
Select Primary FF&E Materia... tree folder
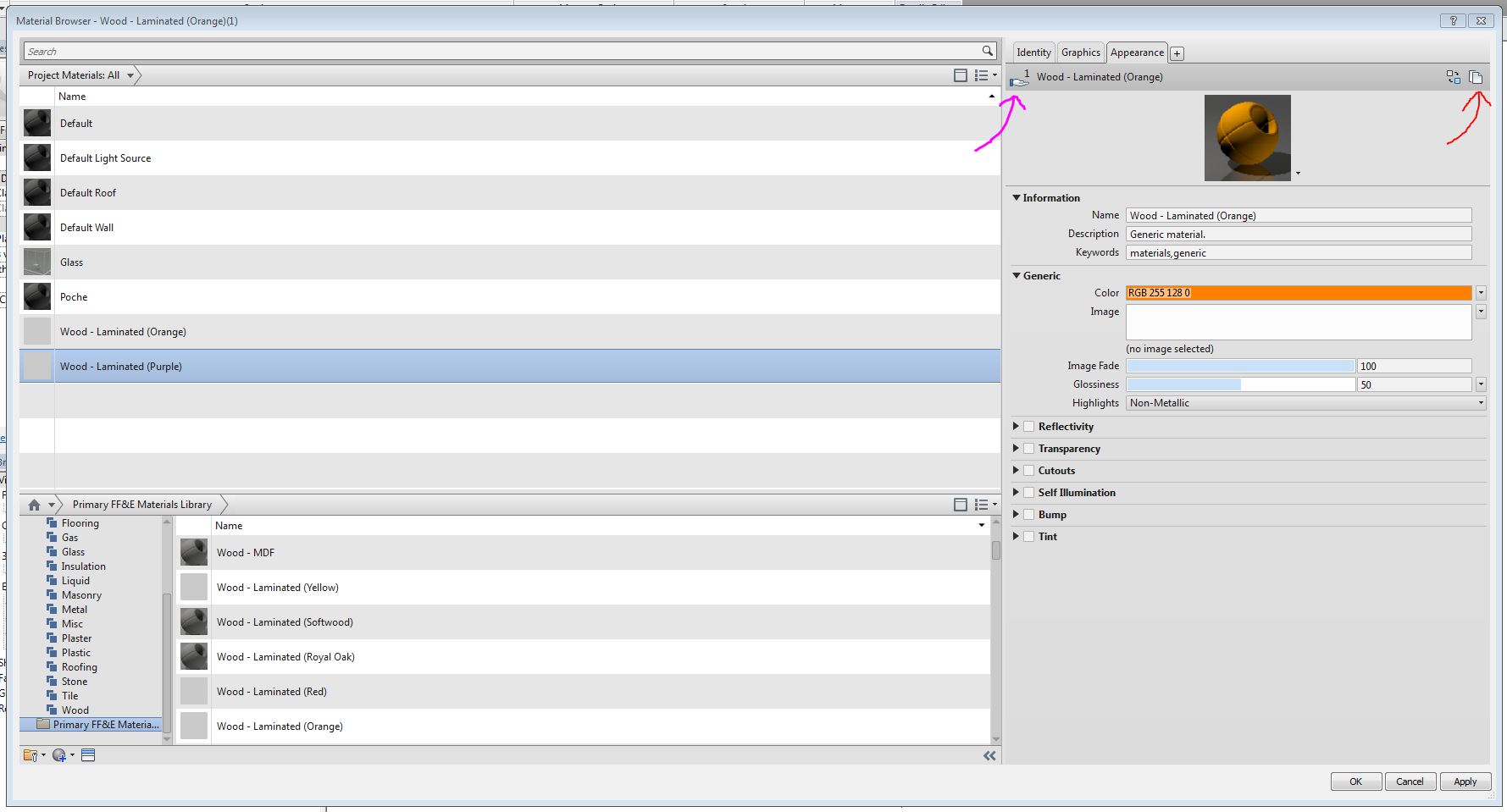(97, 725)
